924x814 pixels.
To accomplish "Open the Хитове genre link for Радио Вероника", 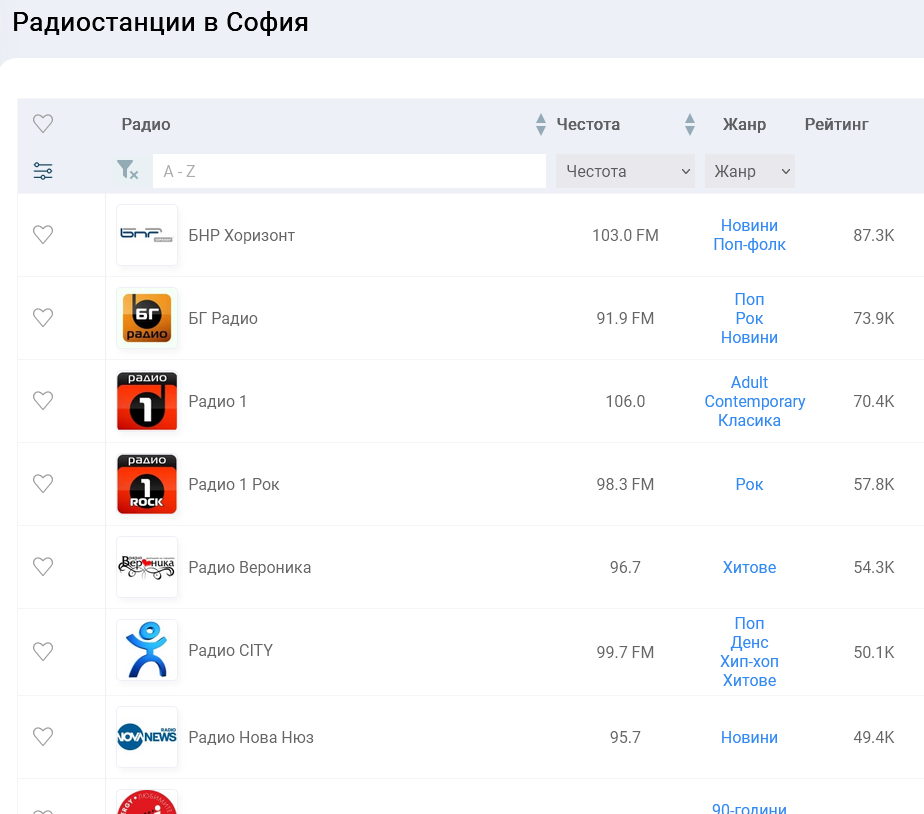I will coord(749,567).
